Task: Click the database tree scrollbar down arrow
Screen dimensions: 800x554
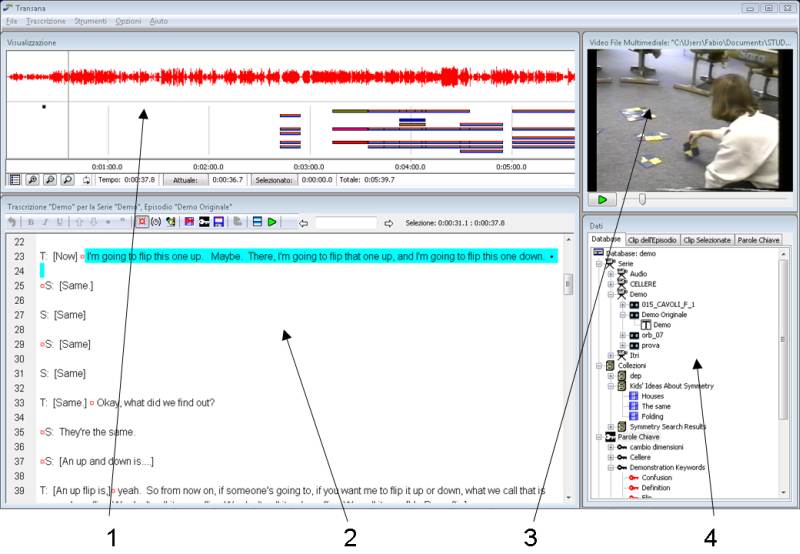Action: (784, 492)
